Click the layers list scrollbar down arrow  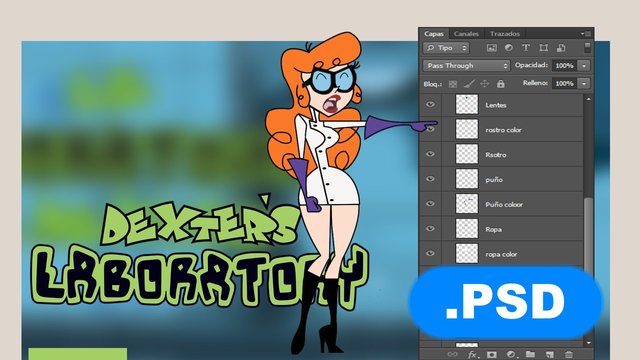pos(588,343)
